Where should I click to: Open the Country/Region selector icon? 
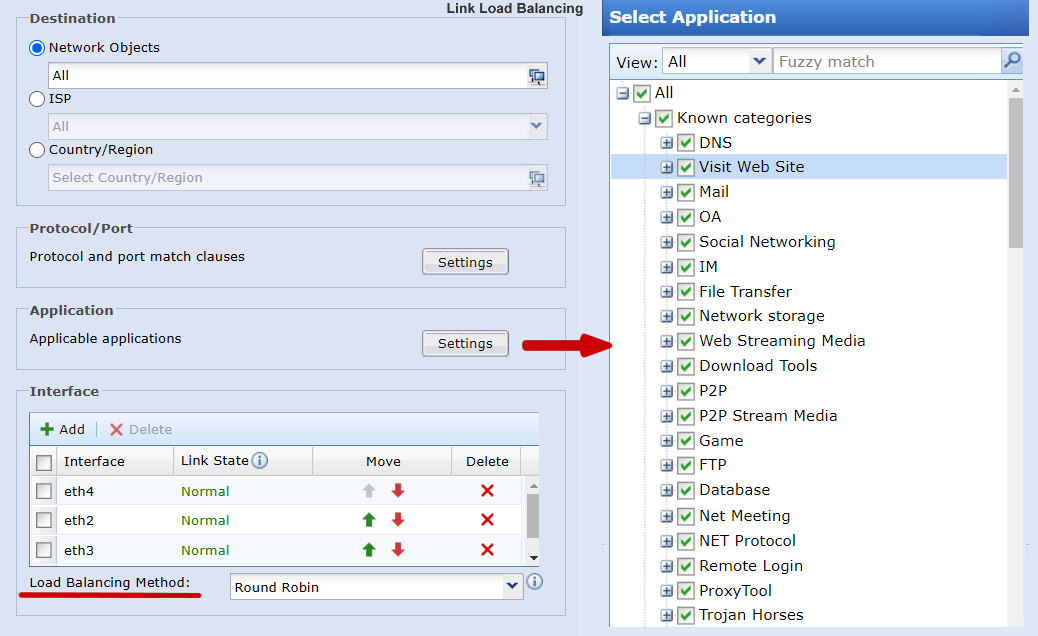[536, 177]
